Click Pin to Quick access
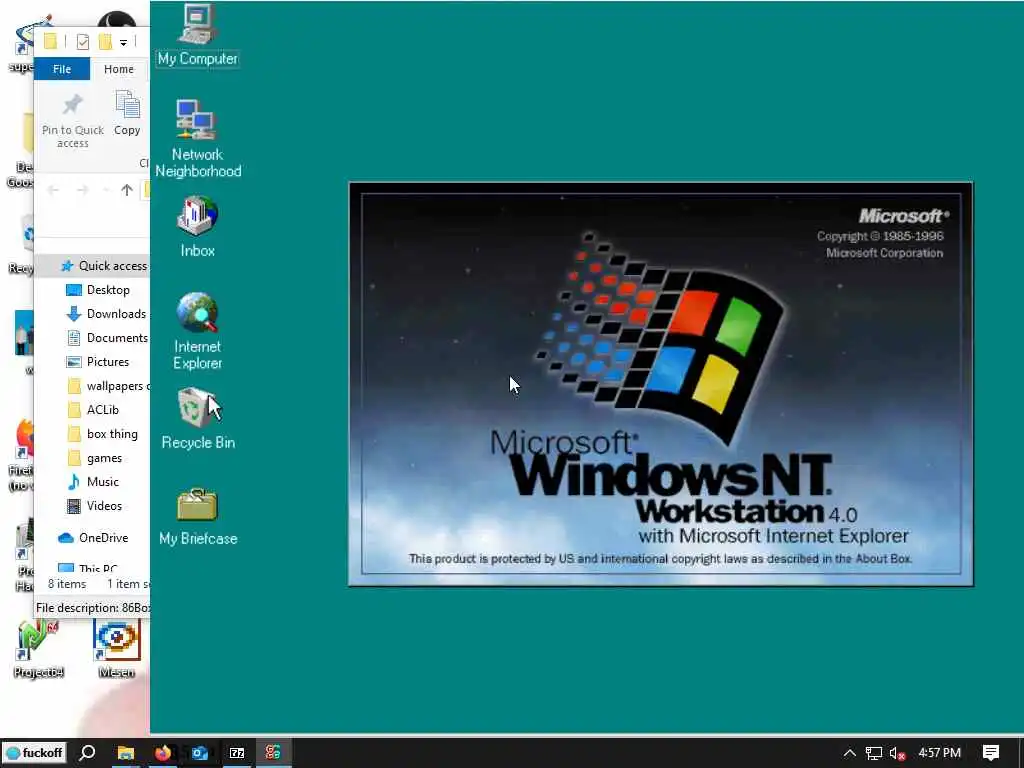Screen dimensions: 1024x768 click(x=72, y=120)
